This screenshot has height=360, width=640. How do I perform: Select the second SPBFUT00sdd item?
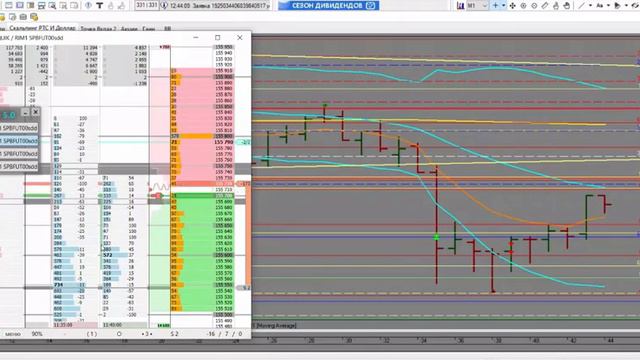19,141
